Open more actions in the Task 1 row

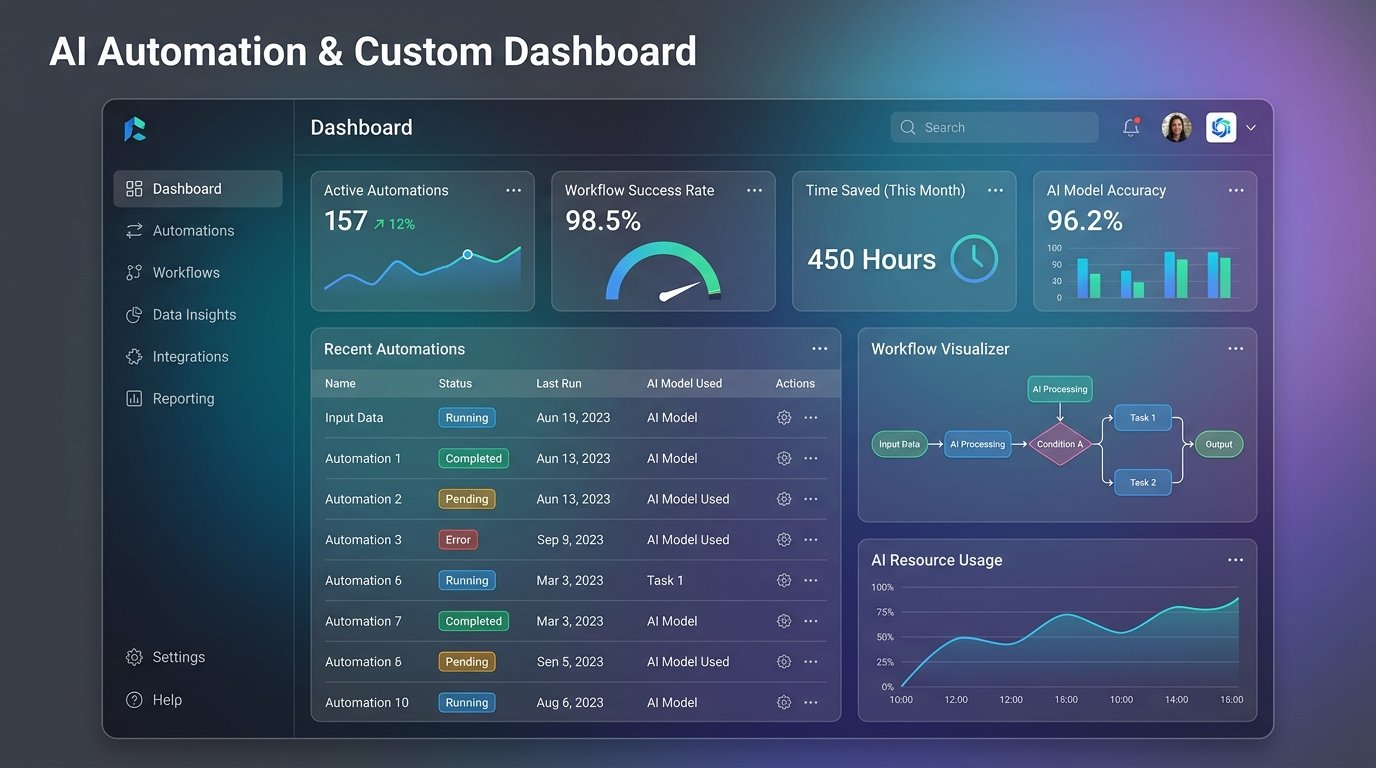811,580
